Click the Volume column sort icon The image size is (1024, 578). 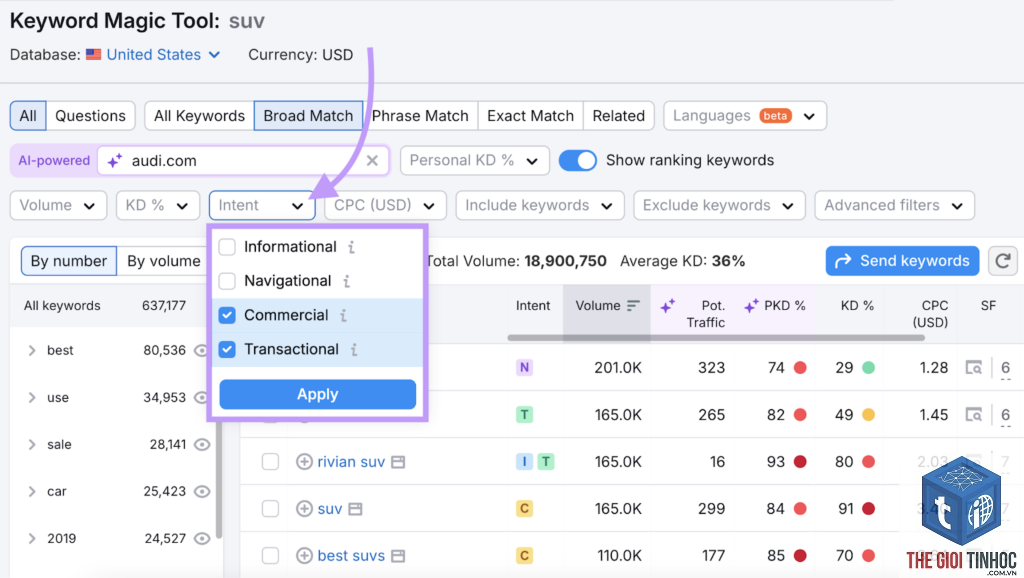633,306
